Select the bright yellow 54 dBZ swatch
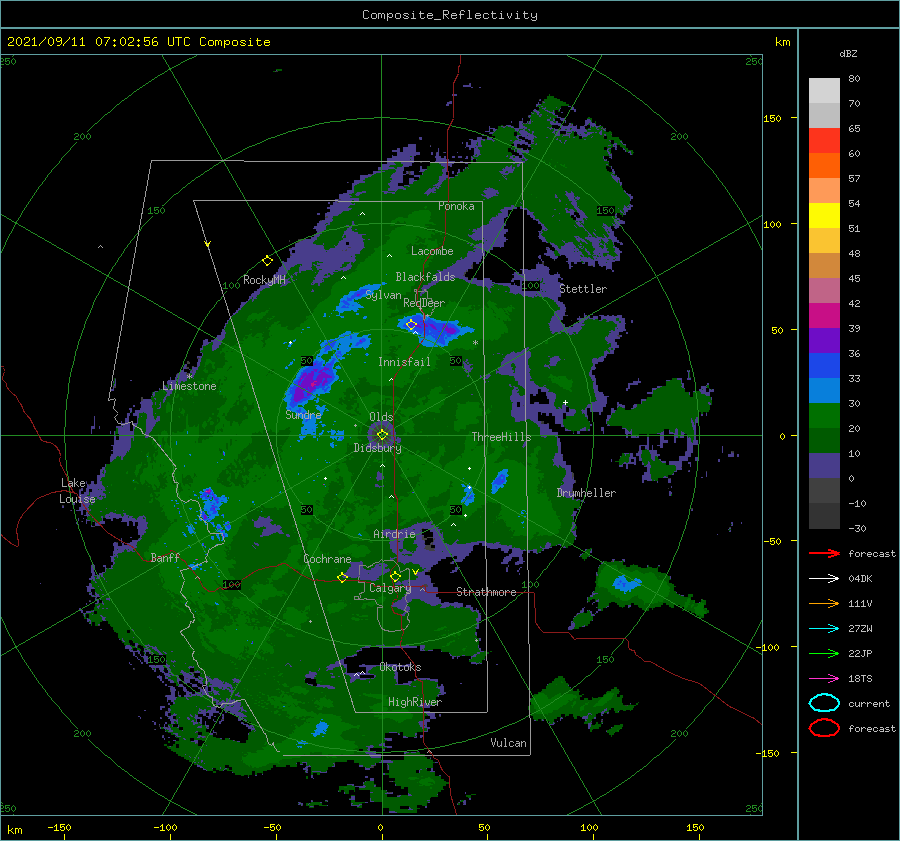 coord(824,215)
